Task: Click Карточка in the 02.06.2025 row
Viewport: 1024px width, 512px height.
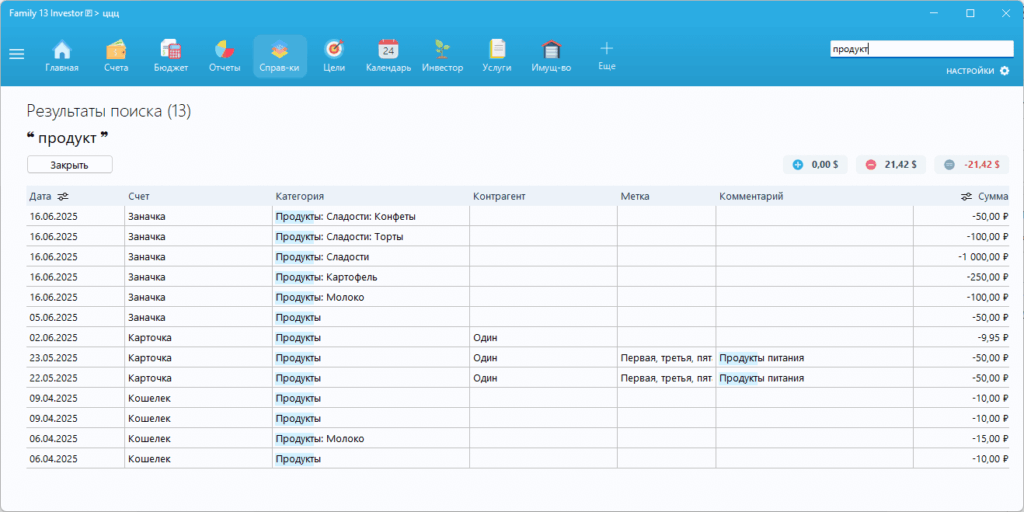Action: click(150, 338)
